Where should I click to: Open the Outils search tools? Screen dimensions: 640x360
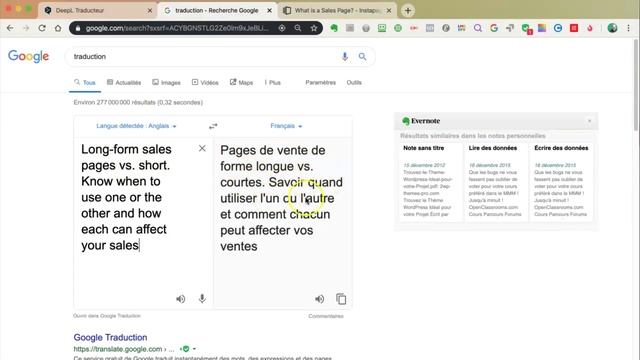click(354, 82)
